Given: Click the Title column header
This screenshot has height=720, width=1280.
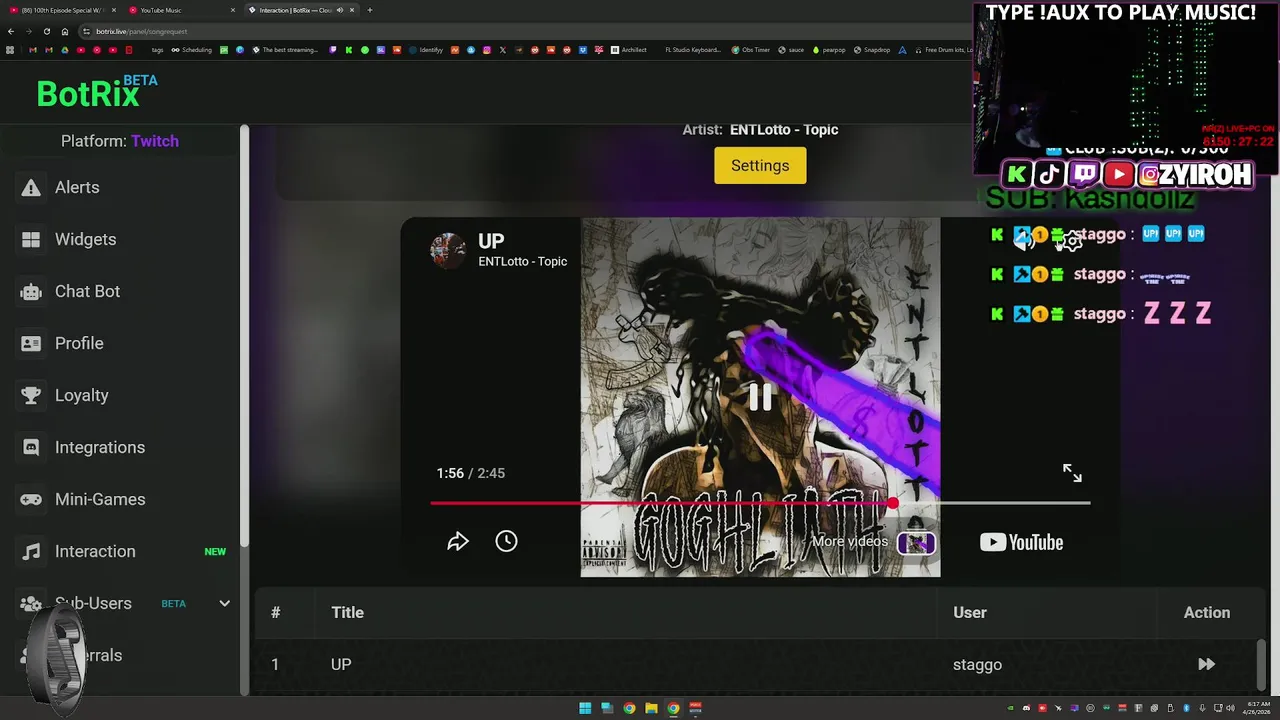Looking at the screenshot, I should click(348, 612).
